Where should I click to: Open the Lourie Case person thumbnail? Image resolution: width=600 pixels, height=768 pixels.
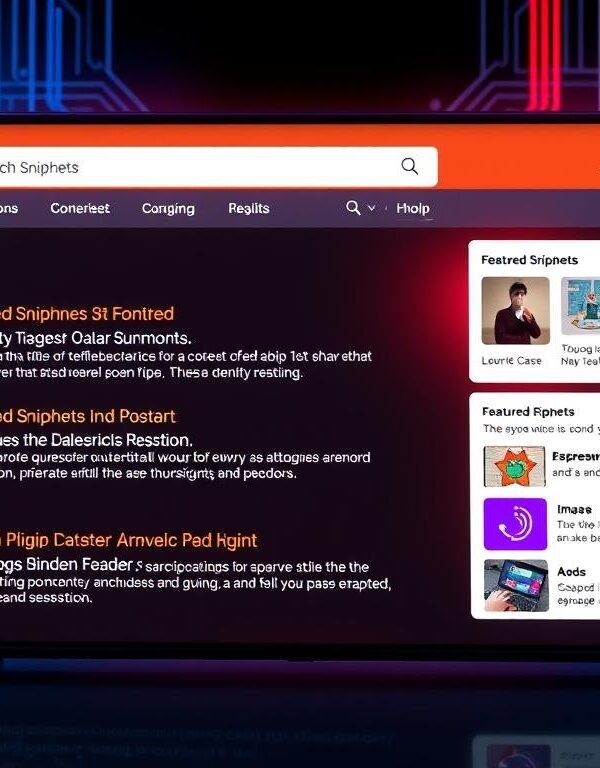(515, 311)
